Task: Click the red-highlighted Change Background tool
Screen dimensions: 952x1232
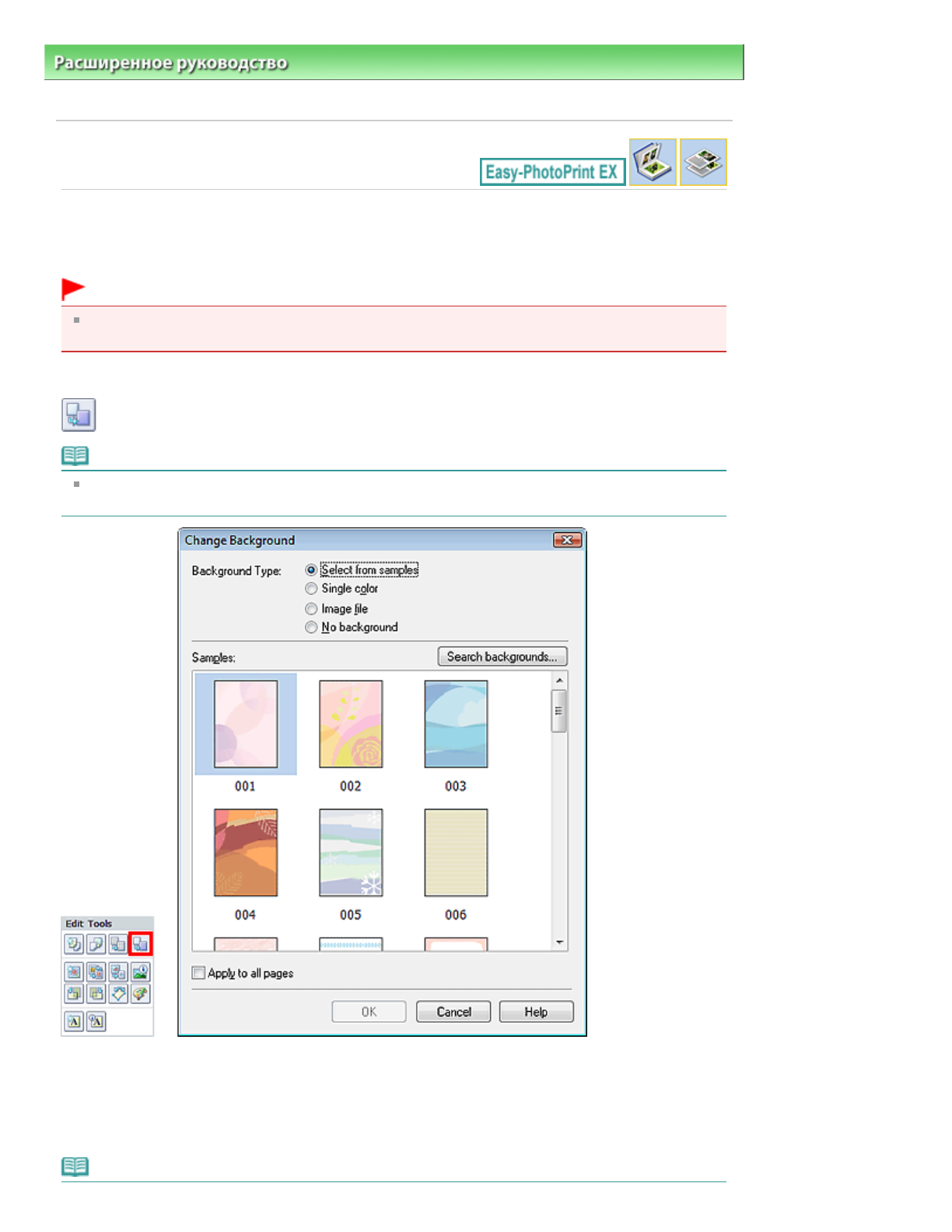Action: point(140,944)
